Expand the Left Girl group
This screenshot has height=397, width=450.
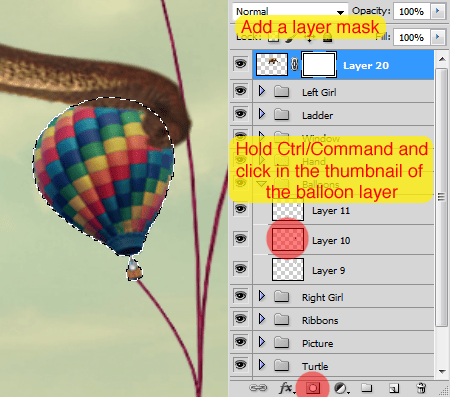pyautogui.click(x=262, y=91)
